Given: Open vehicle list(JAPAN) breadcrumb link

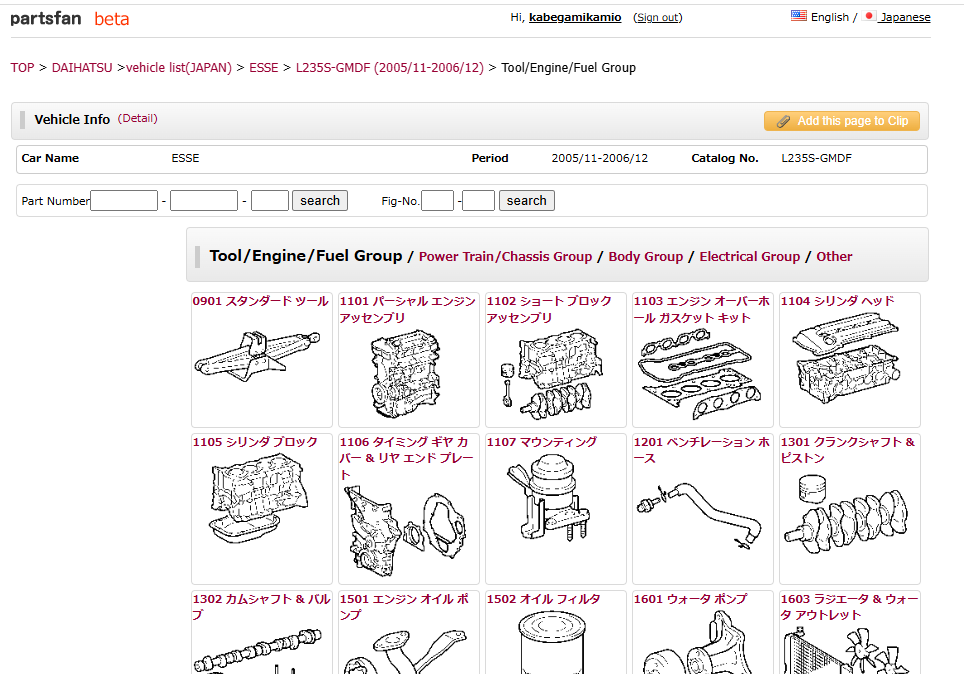Looking at the screenshot, I should pyautogui.click(x=179, y=68).
